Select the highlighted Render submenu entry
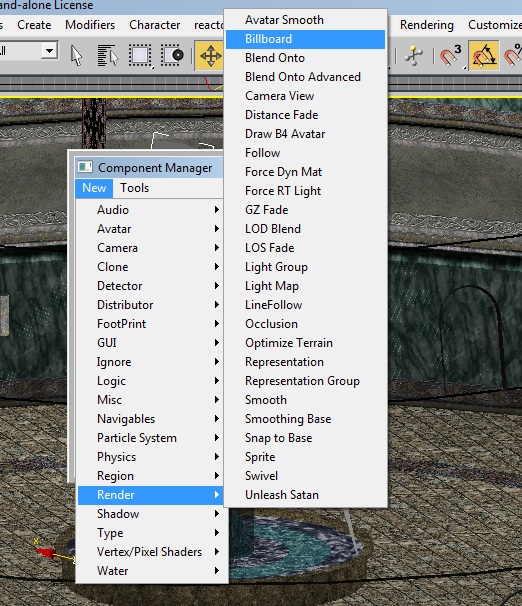Screen dimensions: 522x606 150,495
